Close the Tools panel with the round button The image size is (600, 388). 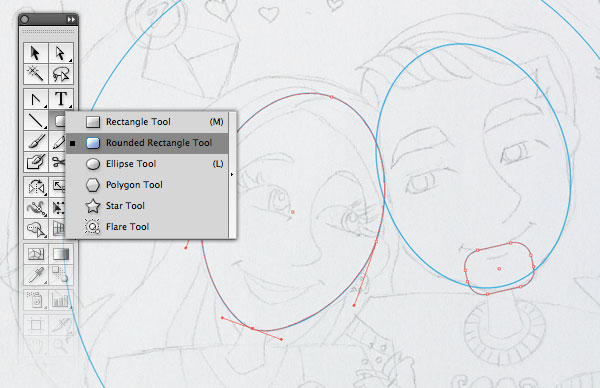(x=24, y=19)
